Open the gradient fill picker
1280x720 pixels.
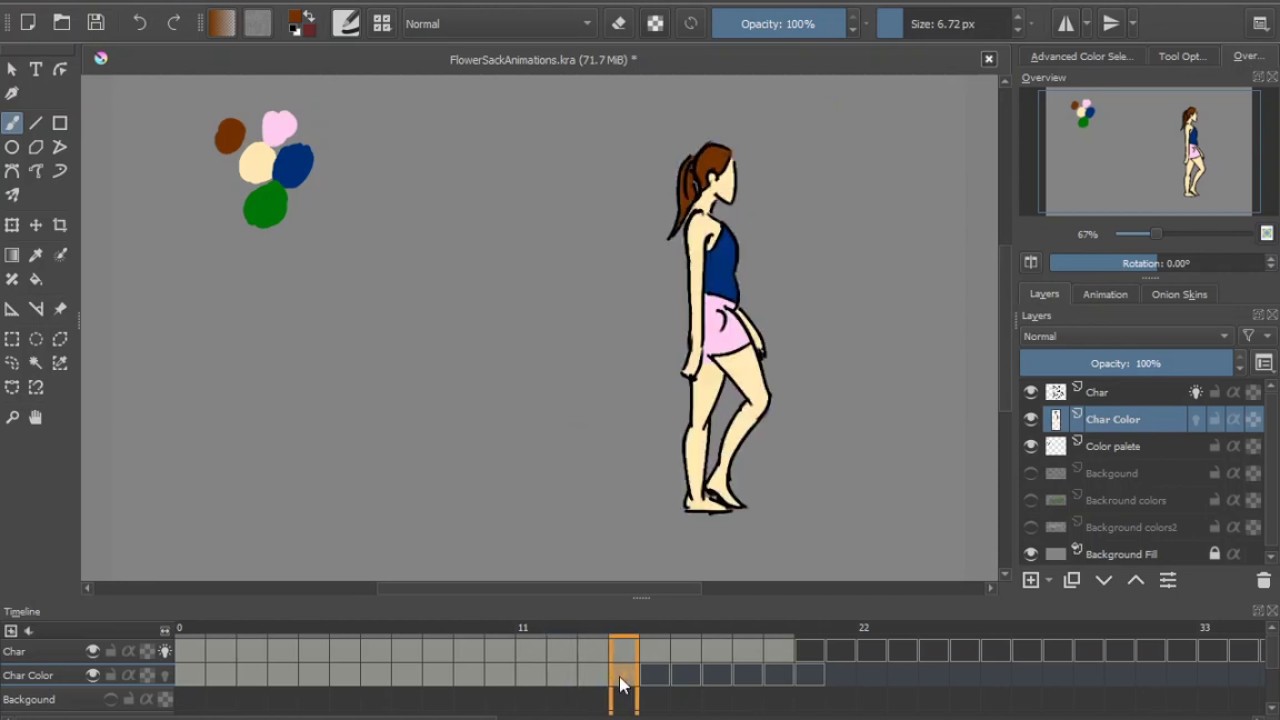point(223,23)
